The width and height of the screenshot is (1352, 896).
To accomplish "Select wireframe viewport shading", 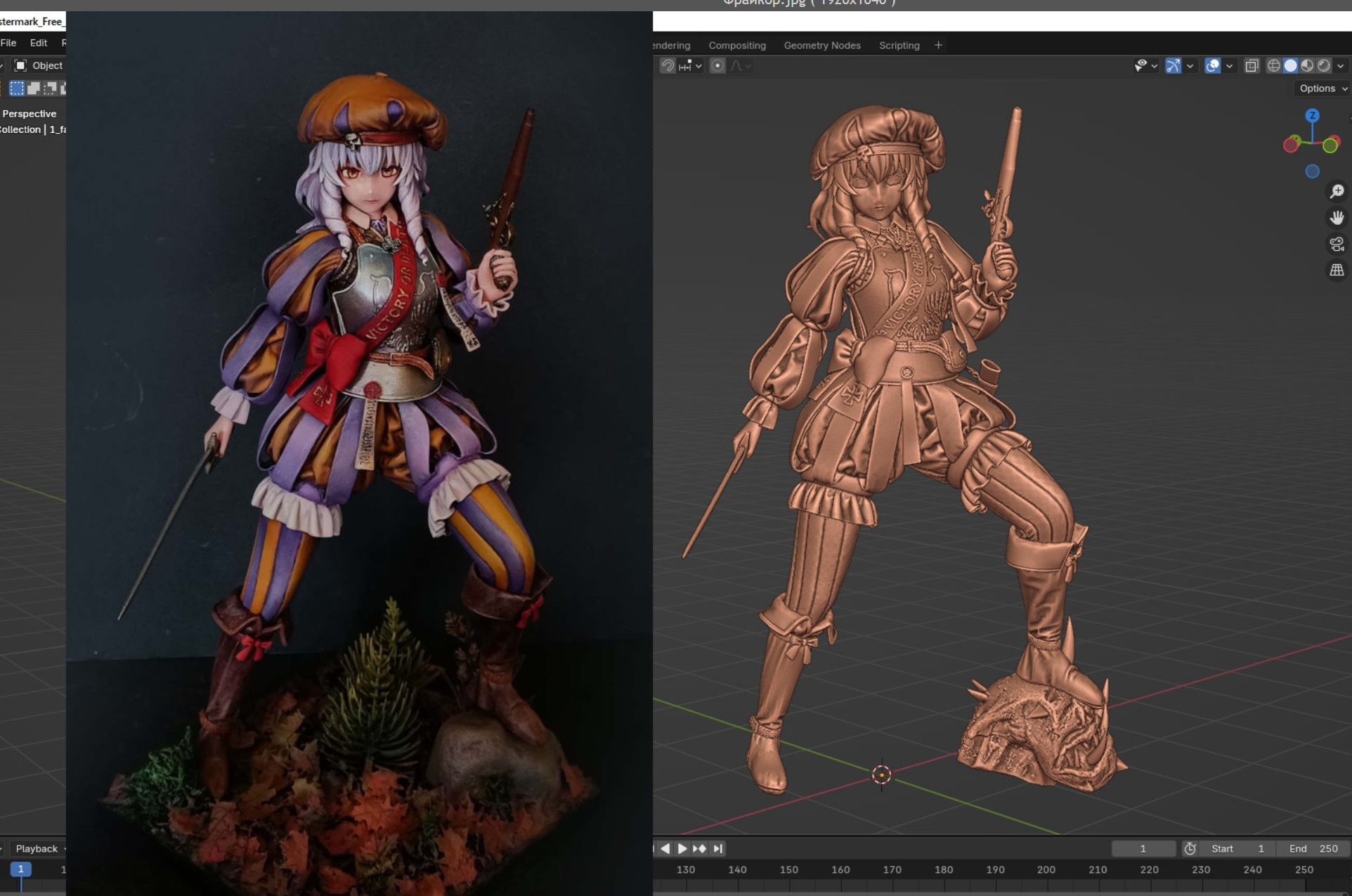I will (x=1273, y=65).
